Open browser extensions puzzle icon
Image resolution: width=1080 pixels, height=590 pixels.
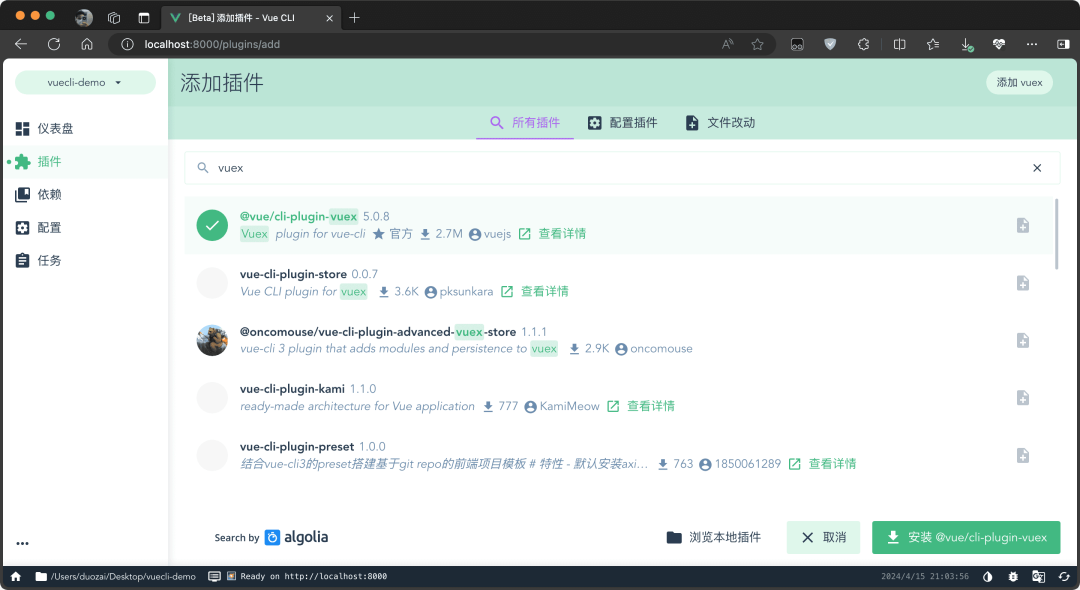click(x=864, y=44)
